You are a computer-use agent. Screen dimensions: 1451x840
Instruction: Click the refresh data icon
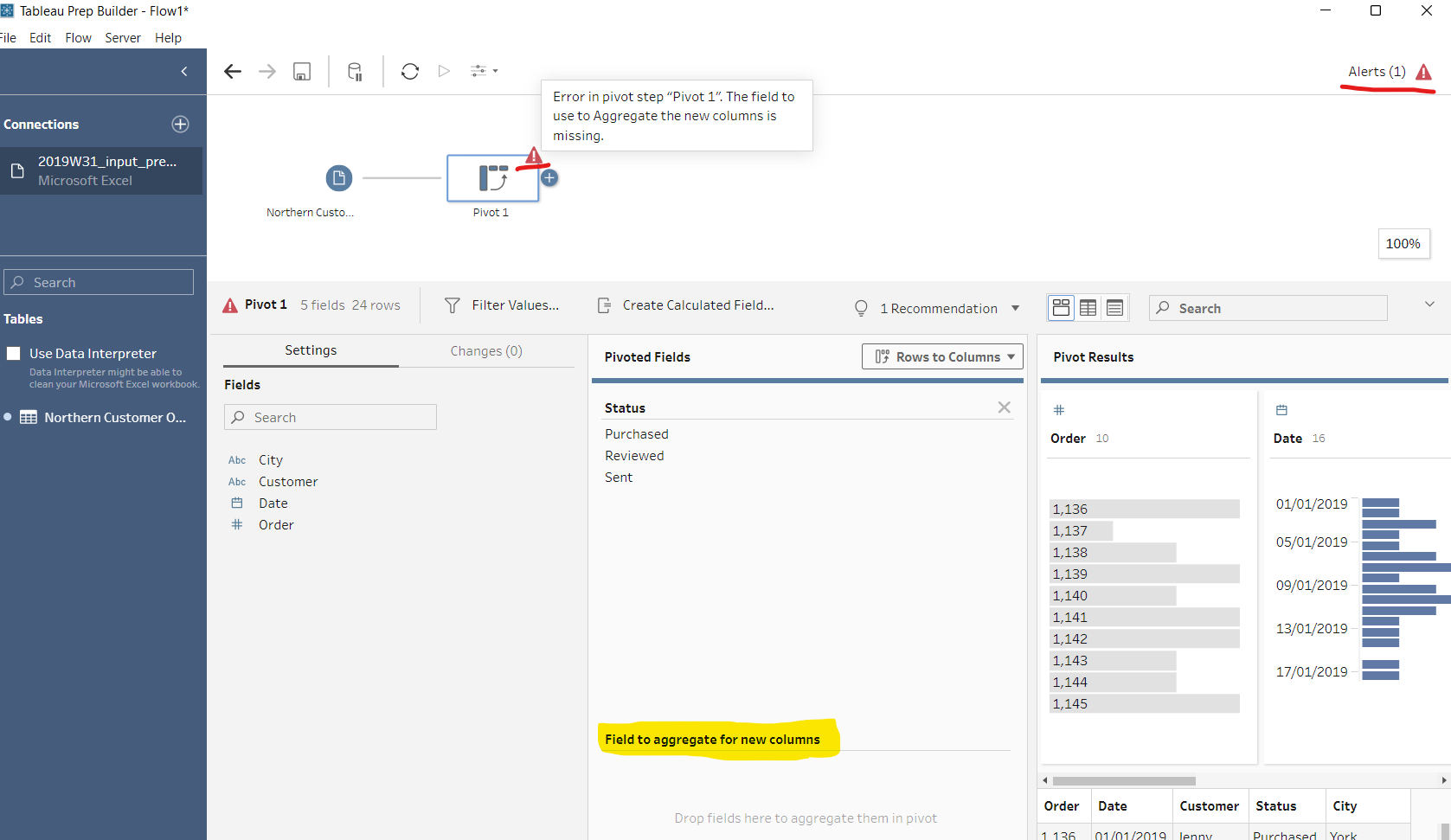point(410,72)
